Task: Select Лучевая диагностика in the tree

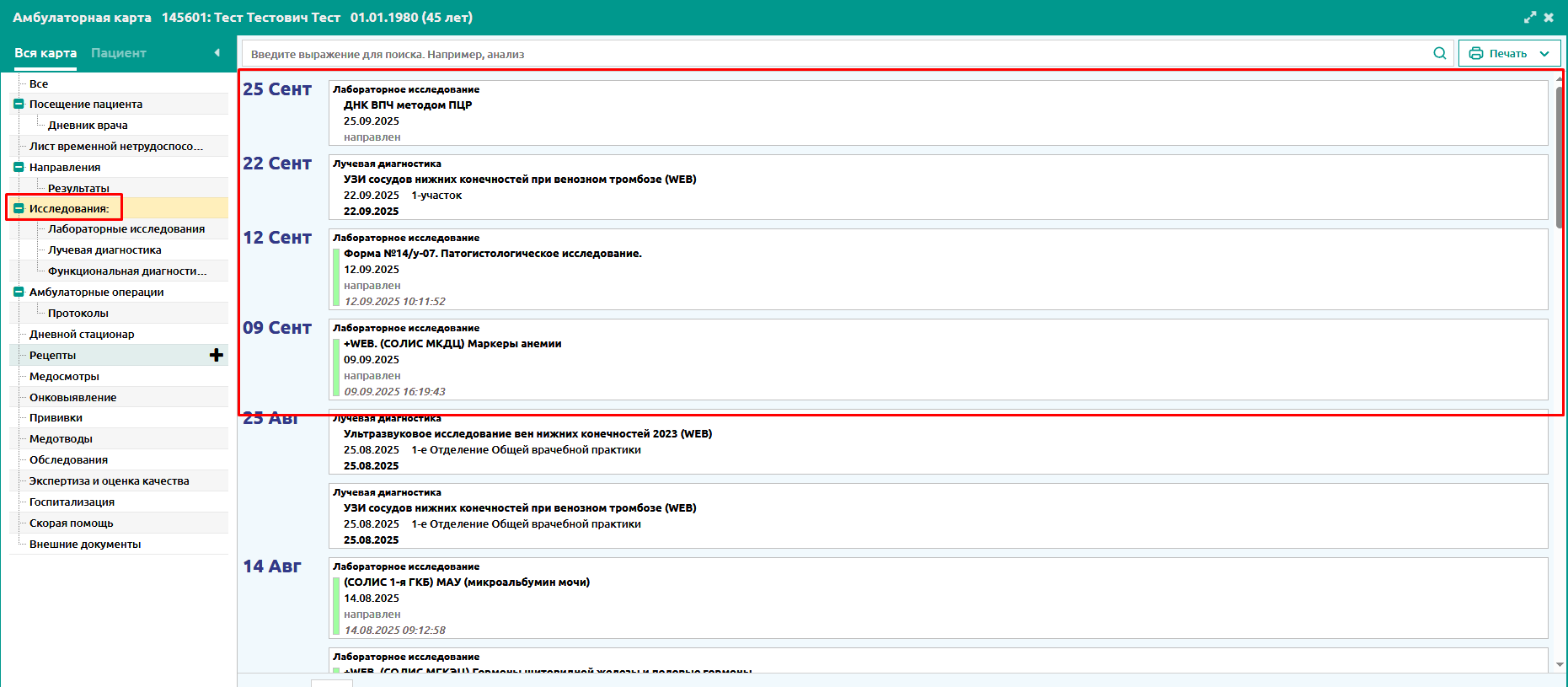Action: point(104,250)
